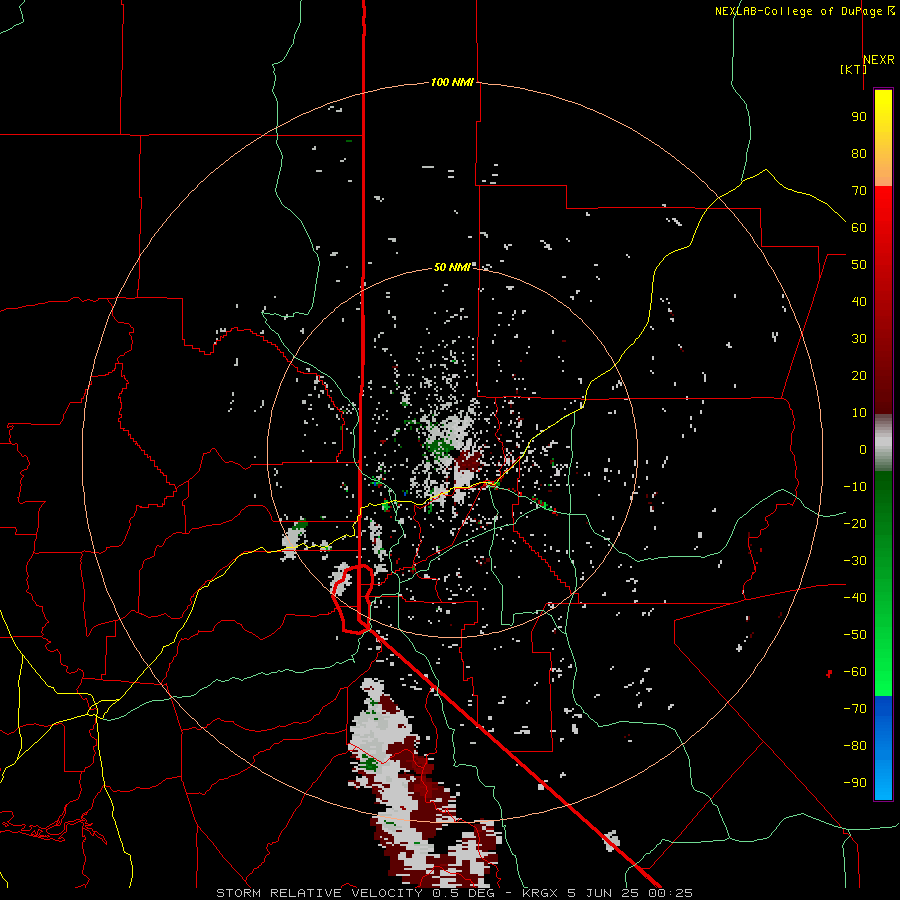Select the -10 value on velocity scale
Screen dimensions: 900x900
855,487
